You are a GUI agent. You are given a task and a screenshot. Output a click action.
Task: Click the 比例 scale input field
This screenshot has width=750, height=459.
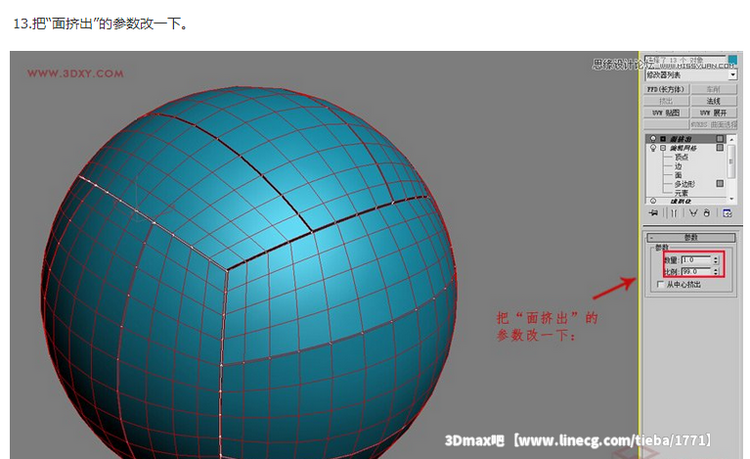(696, 271)
